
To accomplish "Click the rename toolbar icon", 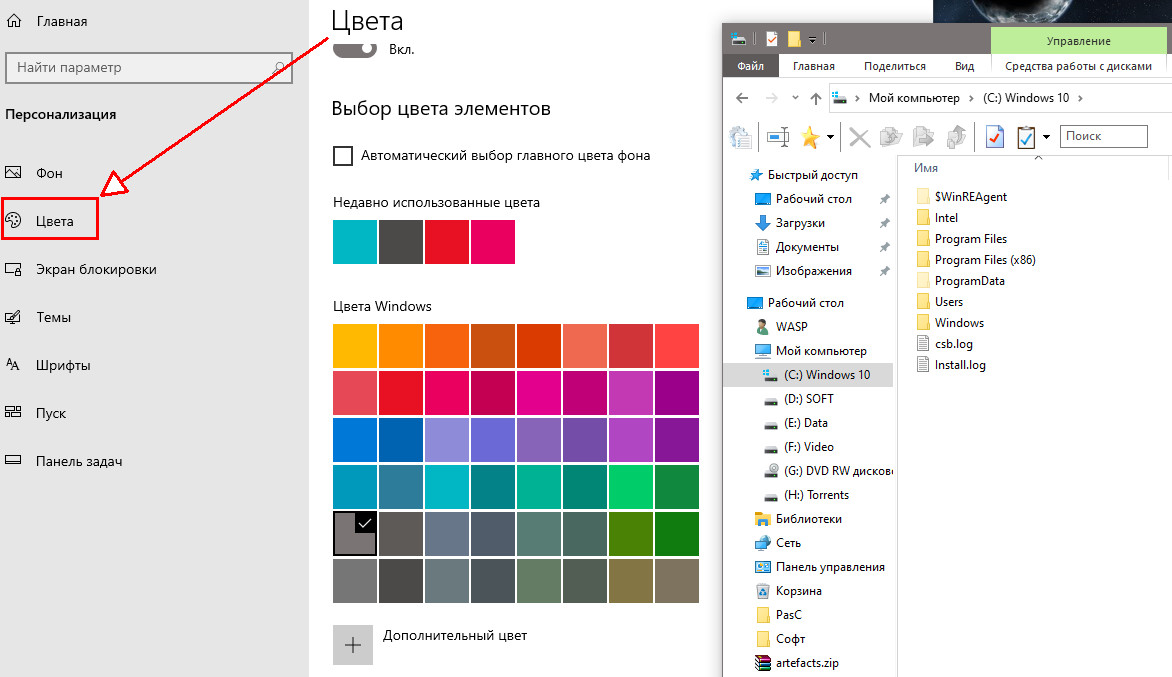I will click(x=778, y=137).
